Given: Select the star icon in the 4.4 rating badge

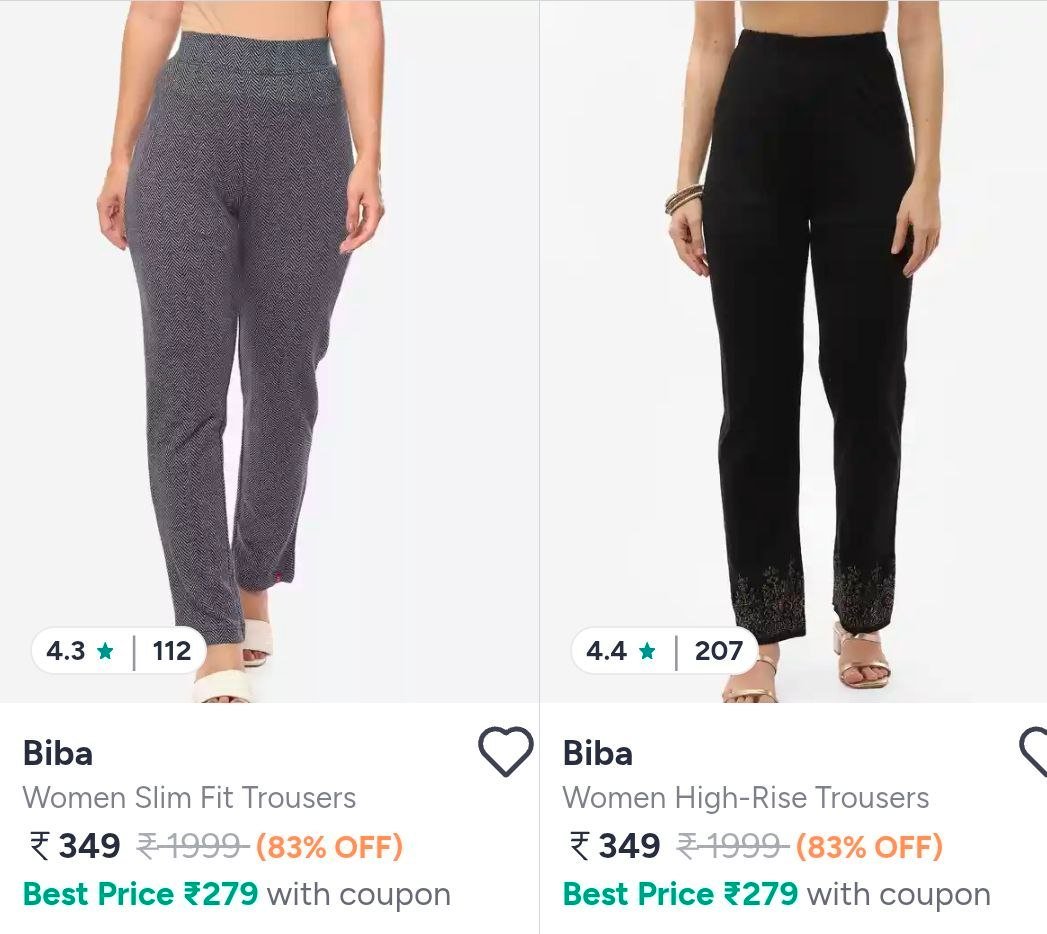Looking at the screenshot, I should click(645, 651).
